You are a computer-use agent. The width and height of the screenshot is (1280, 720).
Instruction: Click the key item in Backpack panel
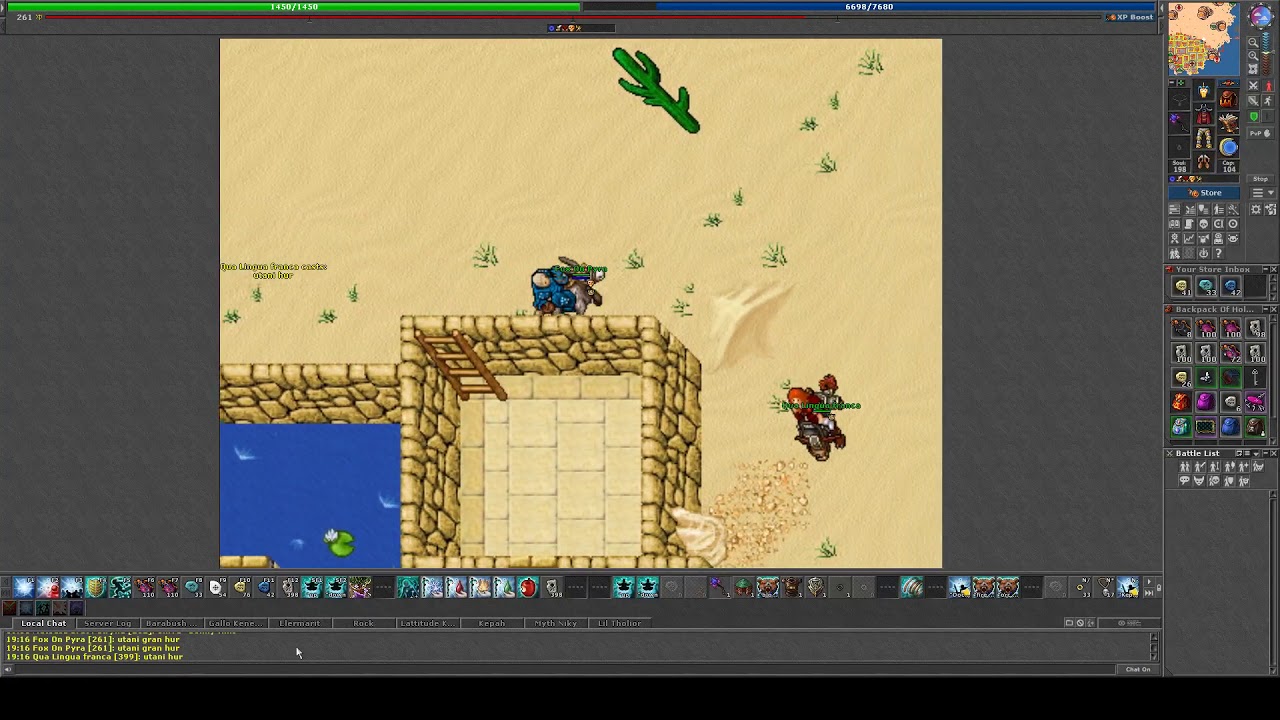(x=1254, y=378)
